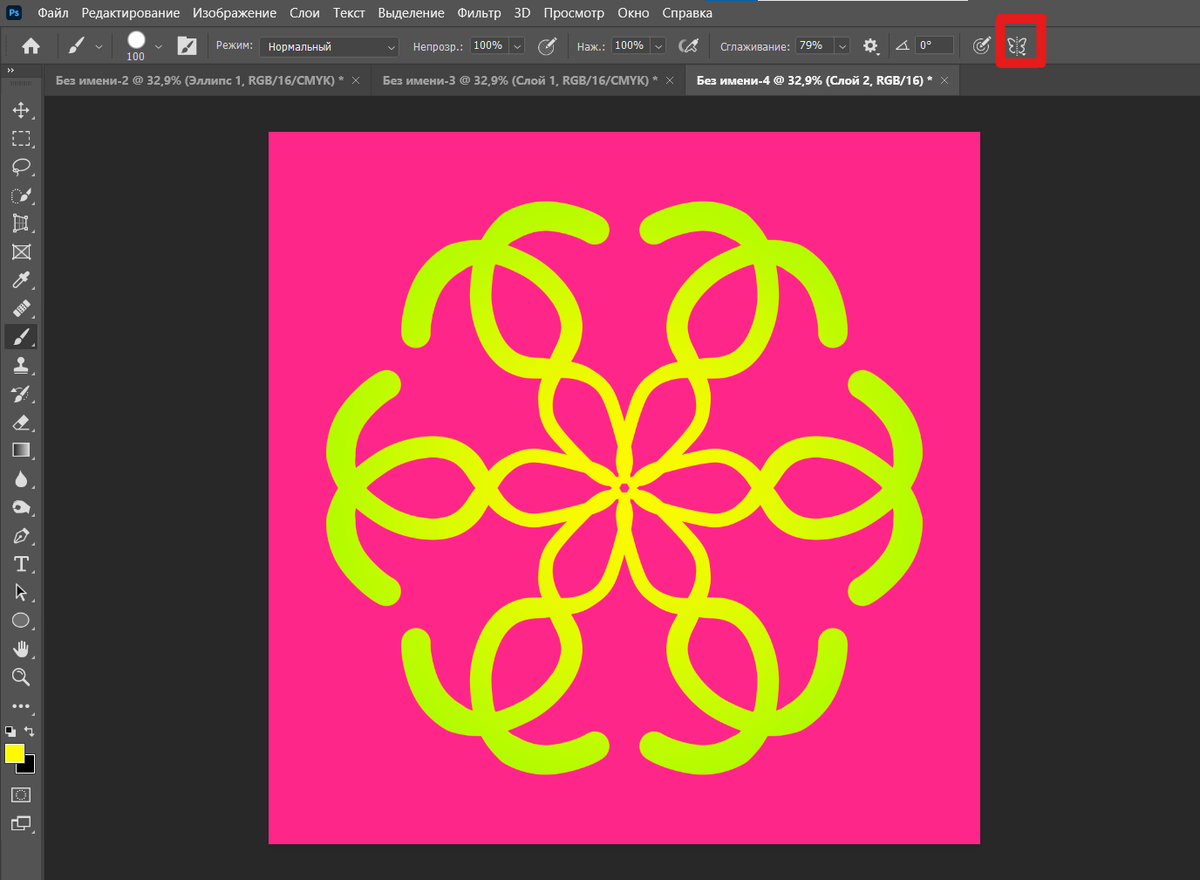The image size is (1200, 880).
Task: Open the Edit Toolbar three-dots button
Action: [x=21, y=706]
